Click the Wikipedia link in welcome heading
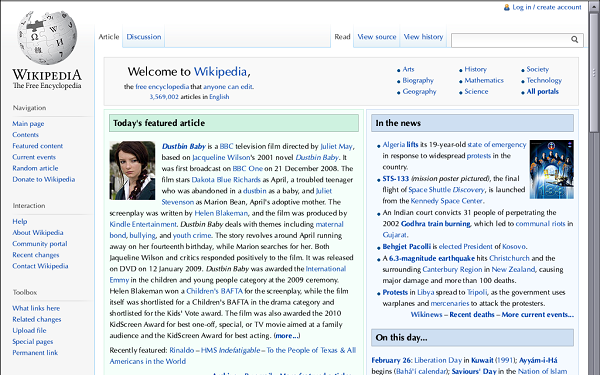 click(220, 72)
